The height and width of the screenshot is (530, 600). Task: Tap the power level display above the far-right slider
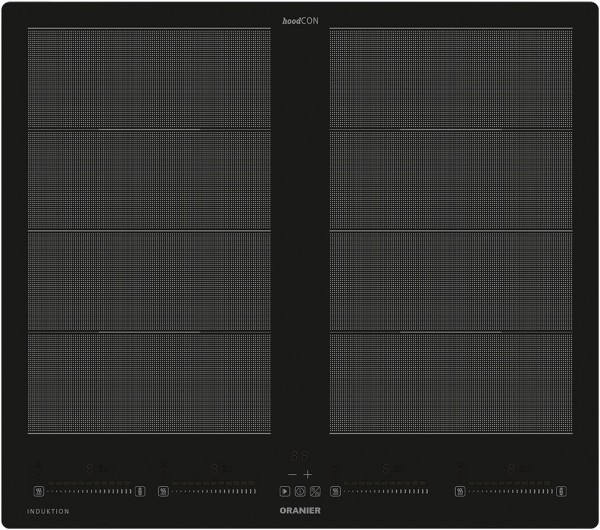click(511, 469)
